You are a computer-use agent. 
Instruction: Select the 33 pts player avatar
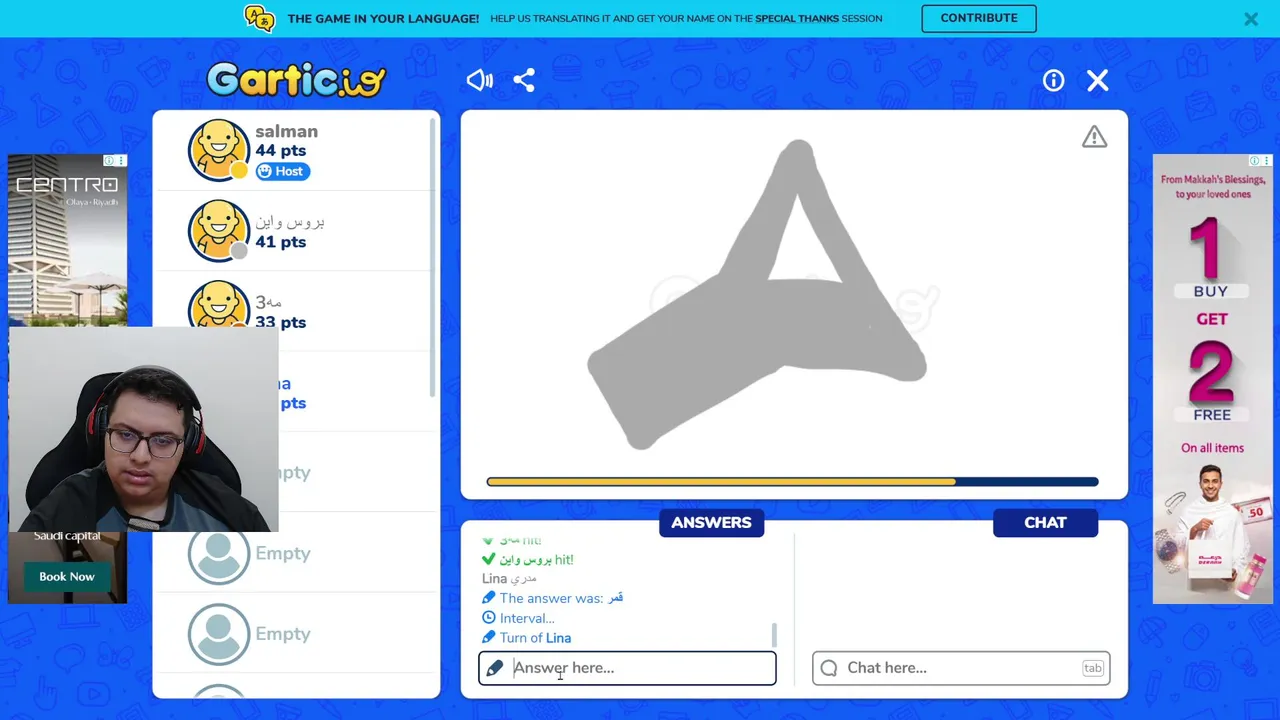(x=218, y=304)
